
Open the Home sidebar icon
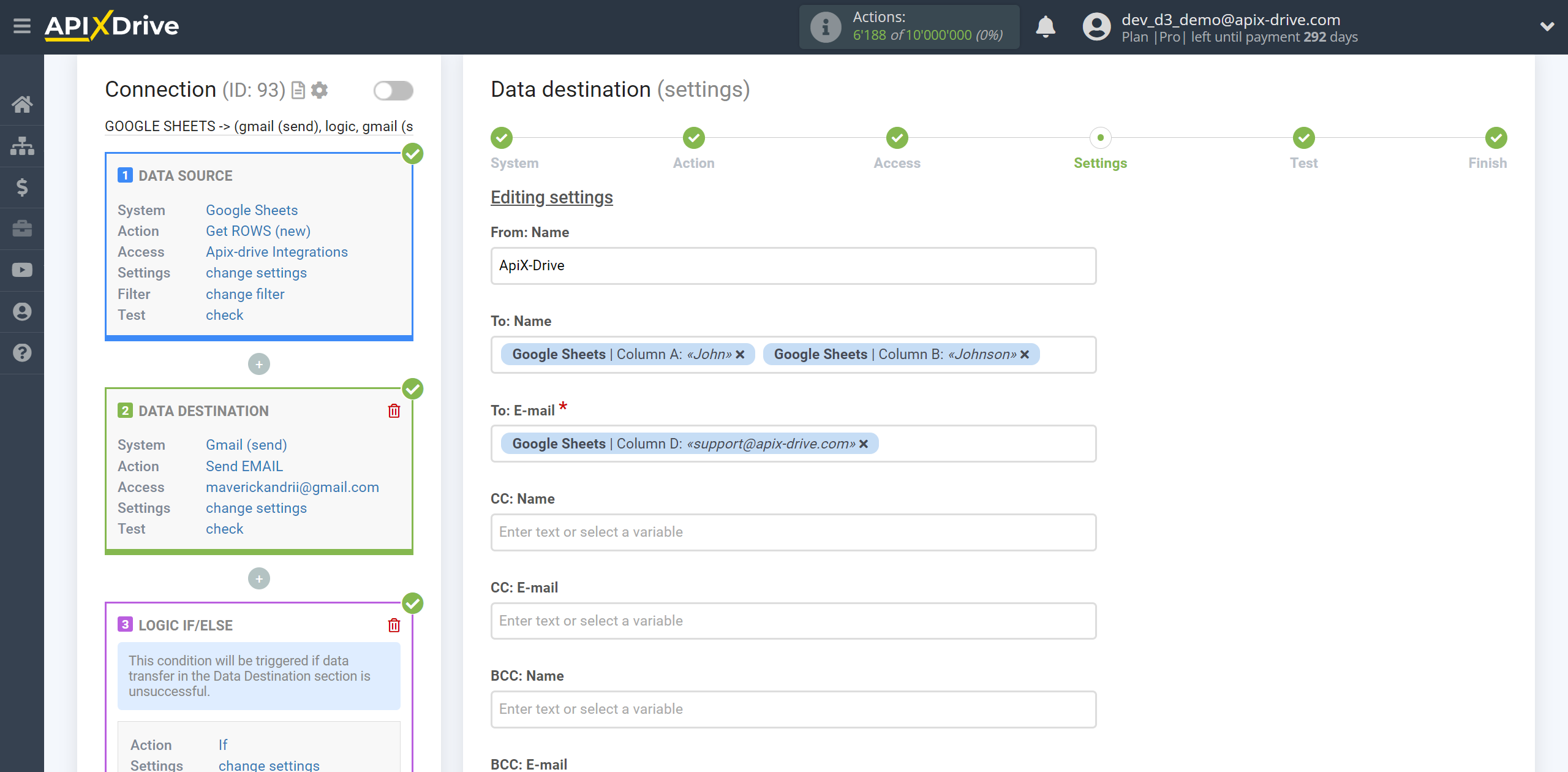point(22,105)
